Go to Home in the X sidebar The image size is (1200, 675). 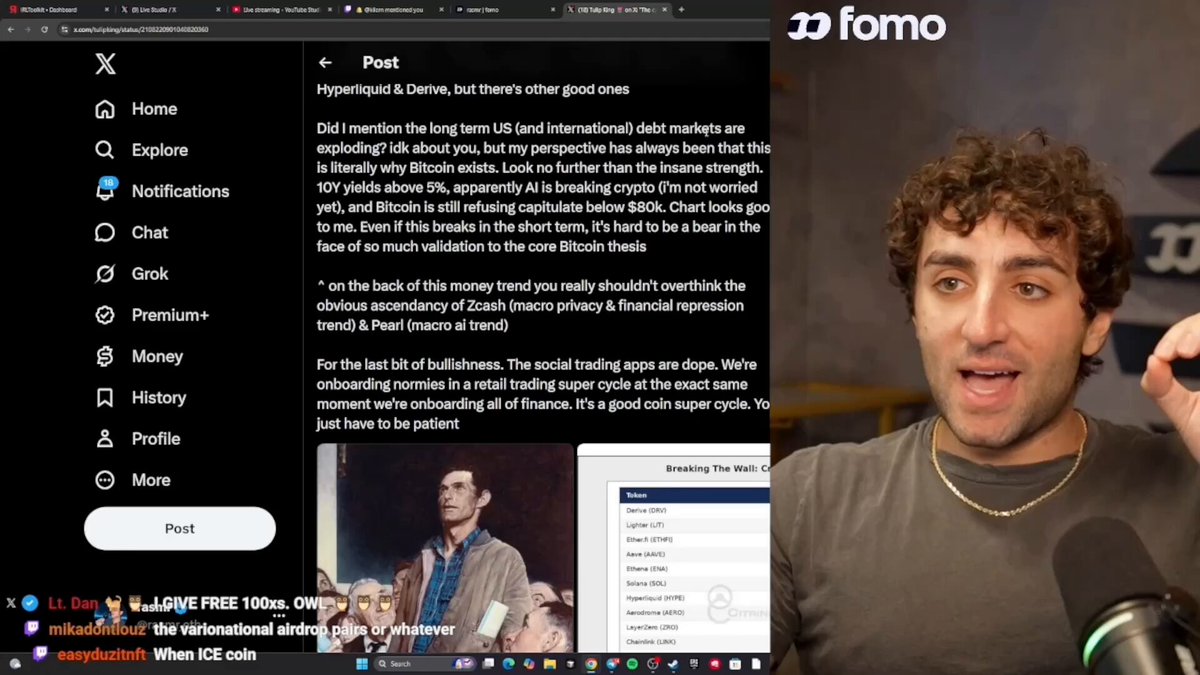(x=136, y=109)
